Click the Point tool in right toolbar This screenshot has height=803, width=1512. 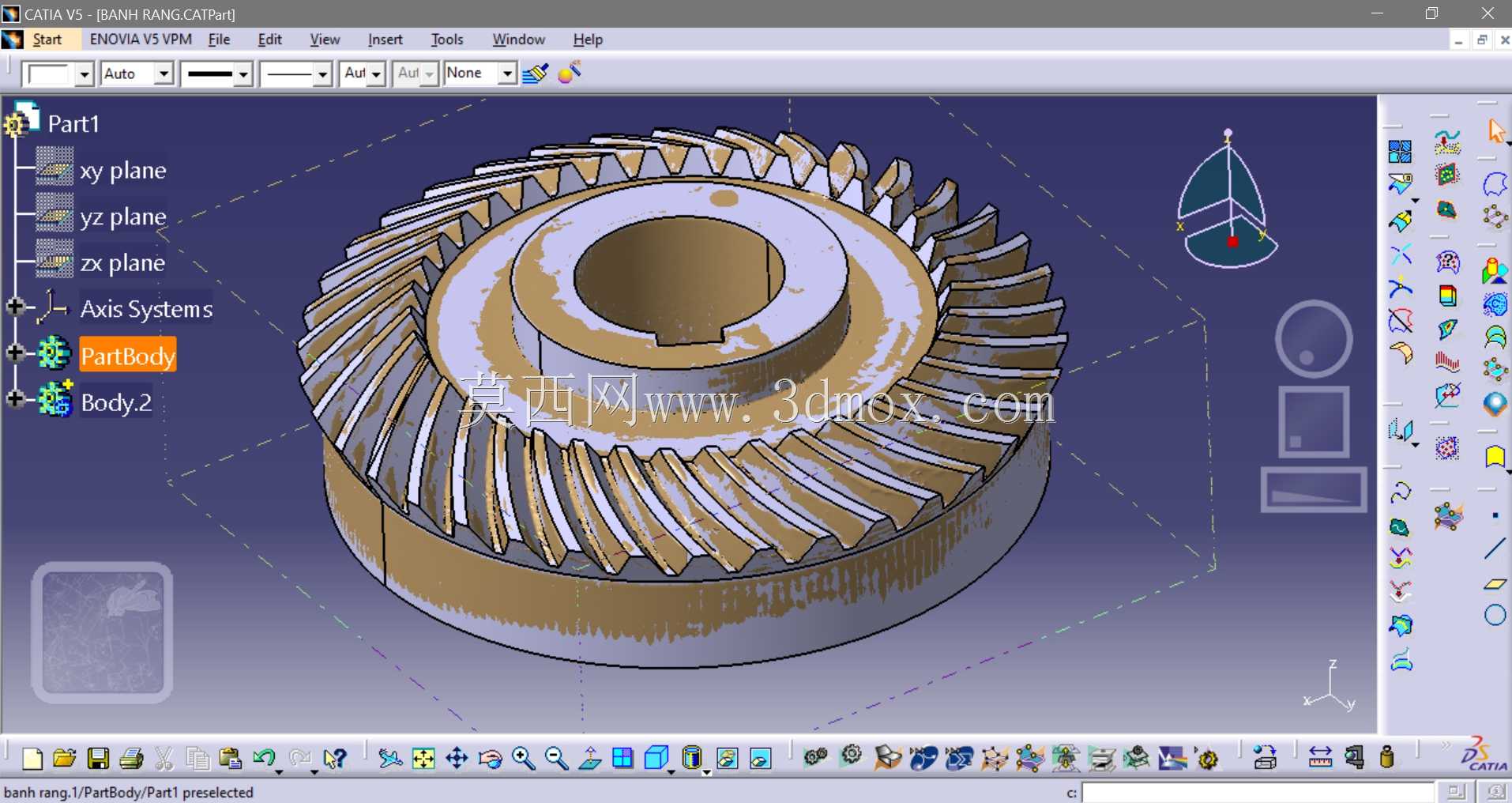pos(1495,516)
